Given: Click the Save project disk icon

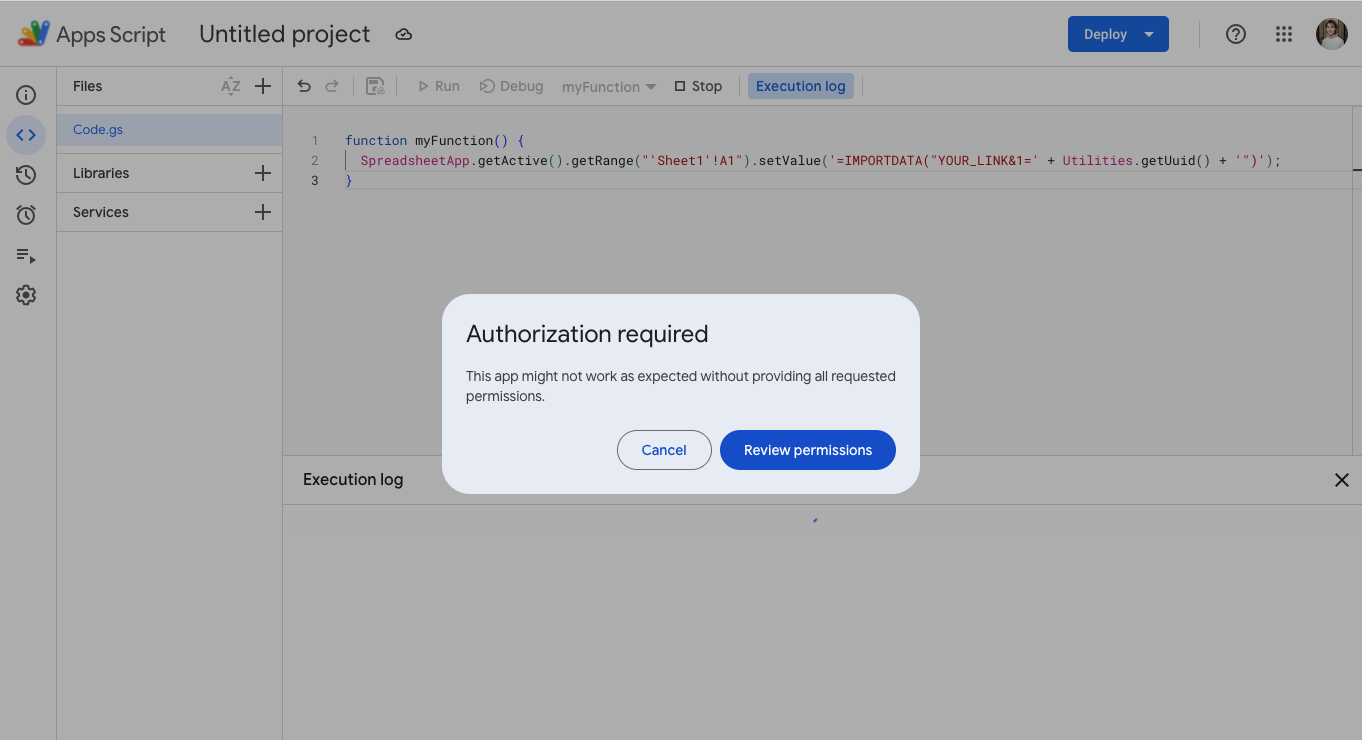Looking at the screenshot, I should (x=375, y=86).
